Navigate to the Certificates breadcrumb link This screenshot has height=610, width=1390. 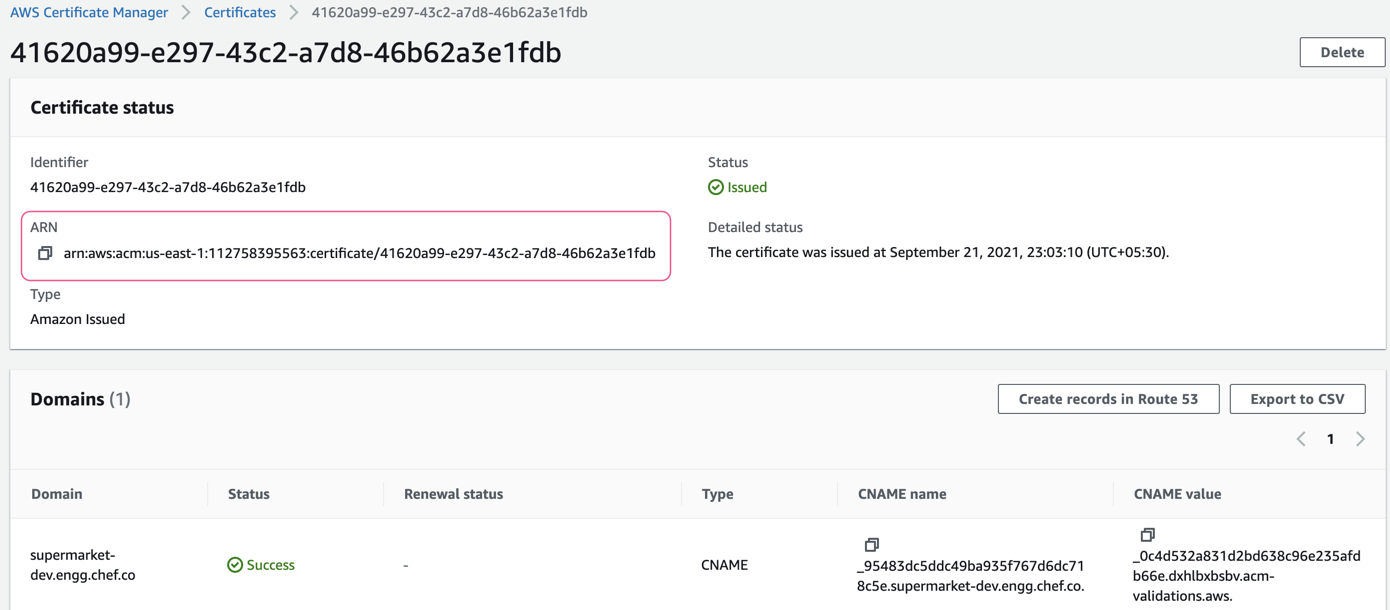click(239, 12)
